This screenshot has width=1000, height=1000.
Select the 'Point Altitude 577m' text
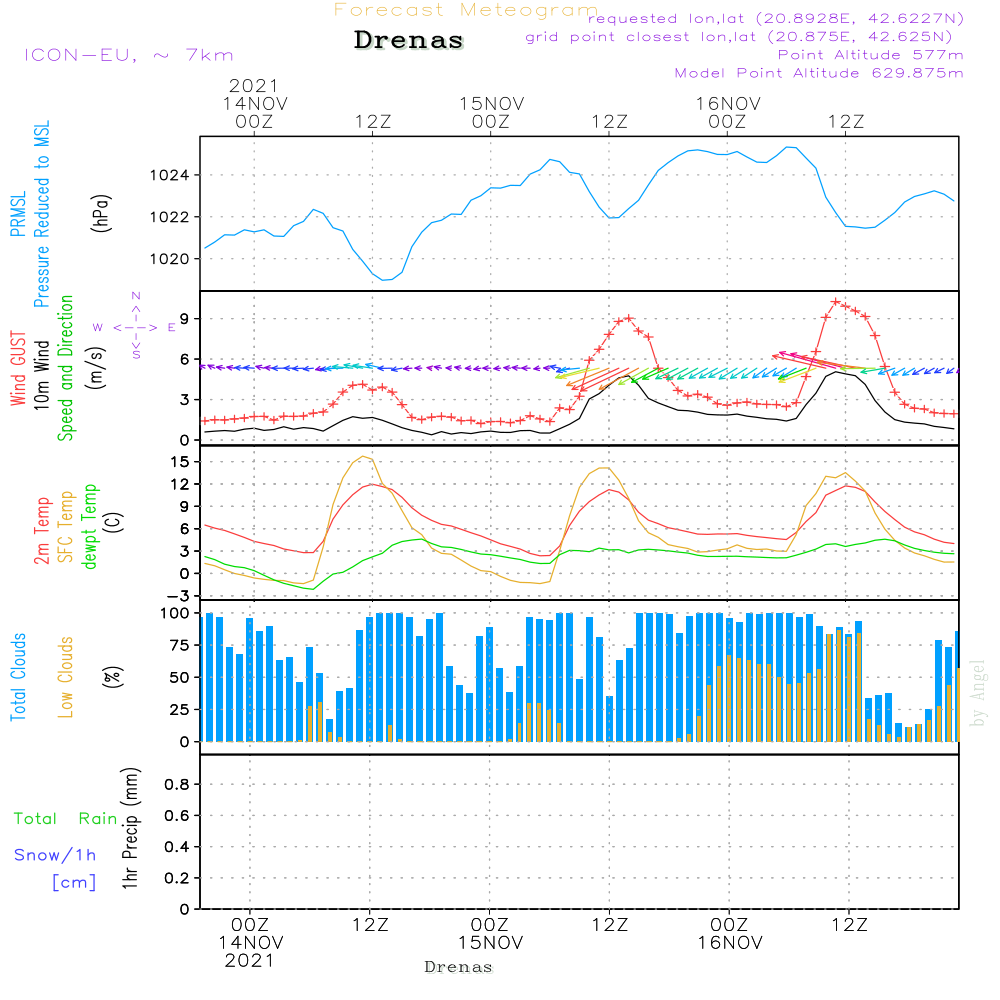point(871,55)
